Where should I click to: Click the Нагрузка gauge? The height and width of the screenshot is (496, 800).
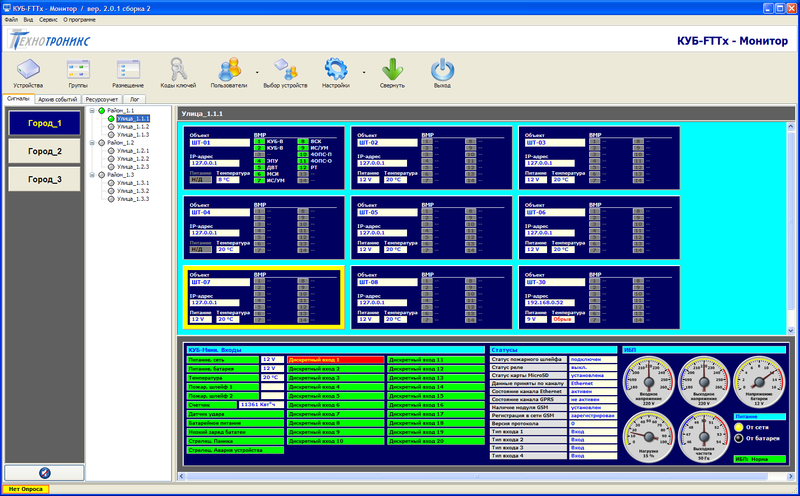tap(648, 437)
